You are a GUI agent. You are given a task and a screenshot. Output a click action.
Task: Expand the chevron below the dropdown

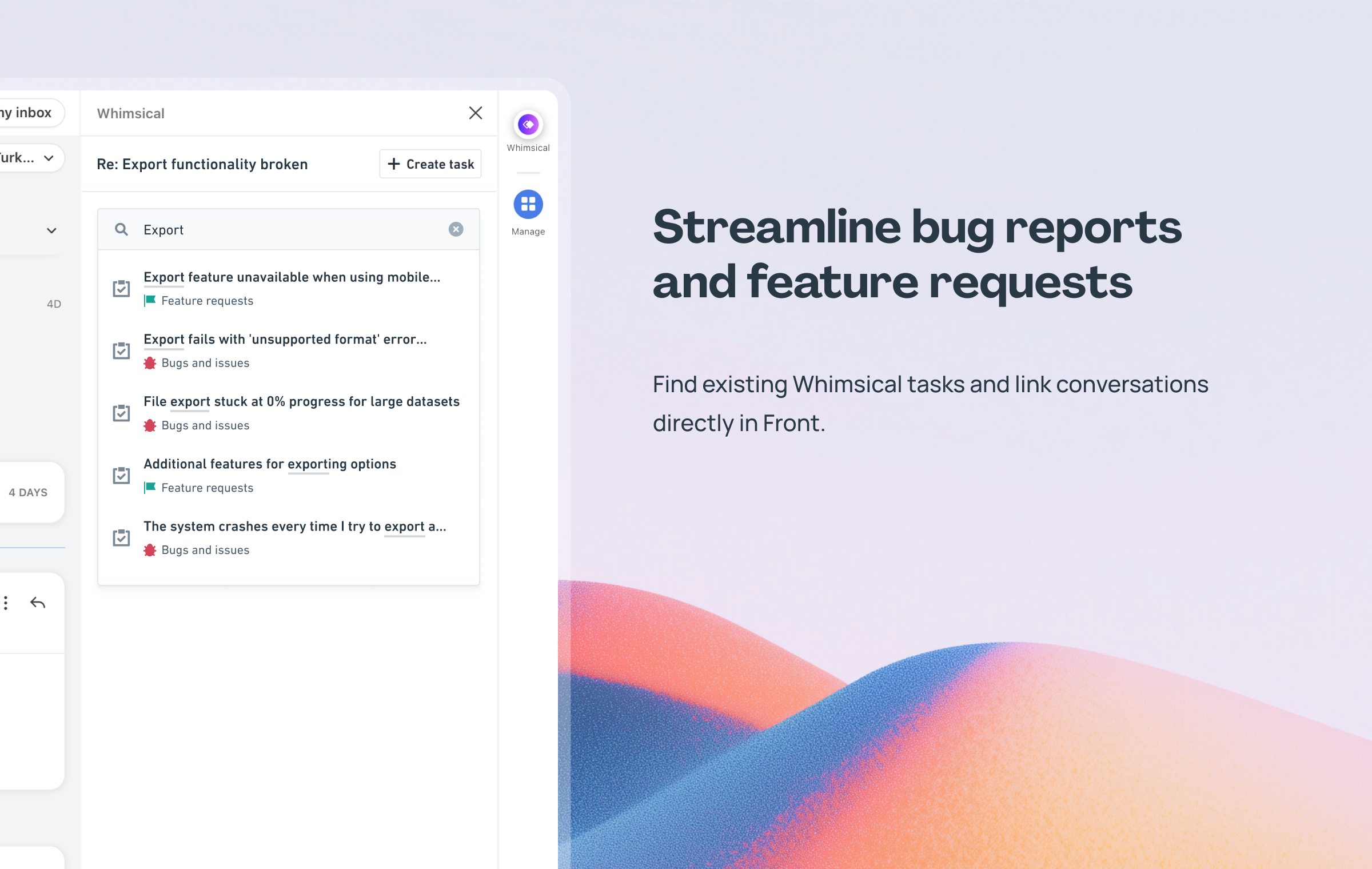pyautogui.click(x=51, y=231)
